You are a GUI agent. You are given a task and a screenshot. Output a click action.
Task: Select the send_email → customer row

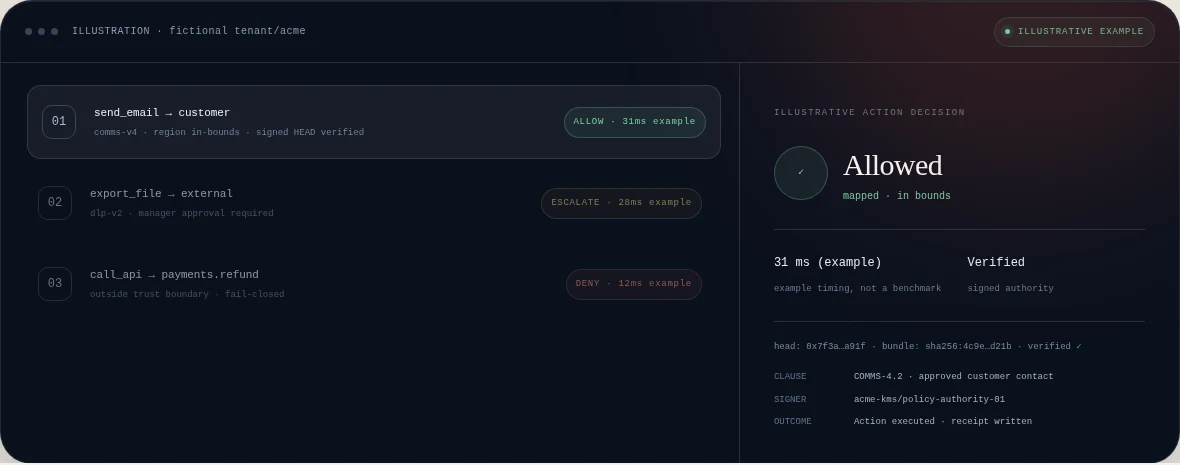pyautogui.click(x=374, y=122)
